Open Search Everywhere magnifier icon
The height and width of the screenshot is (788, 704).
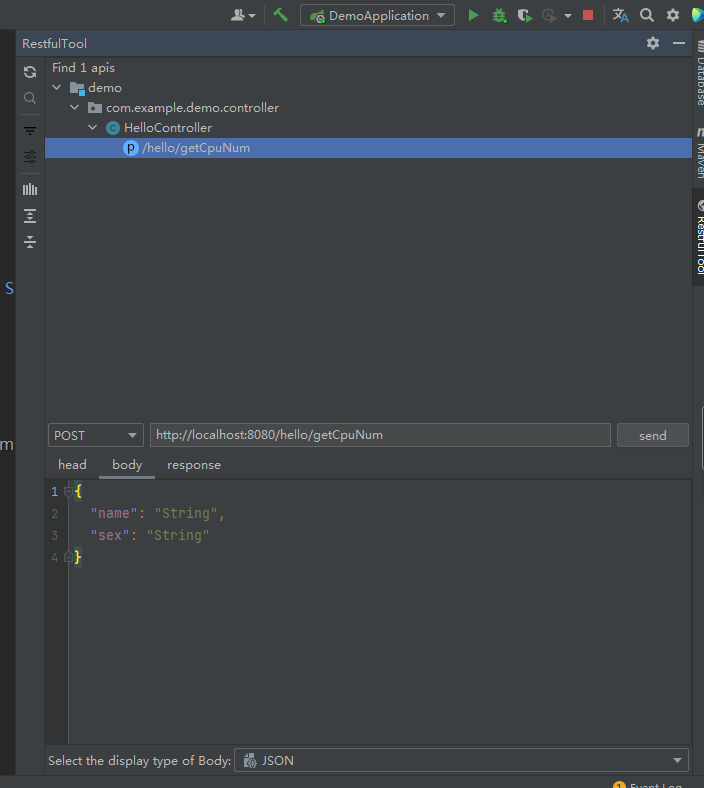(647, 15)
